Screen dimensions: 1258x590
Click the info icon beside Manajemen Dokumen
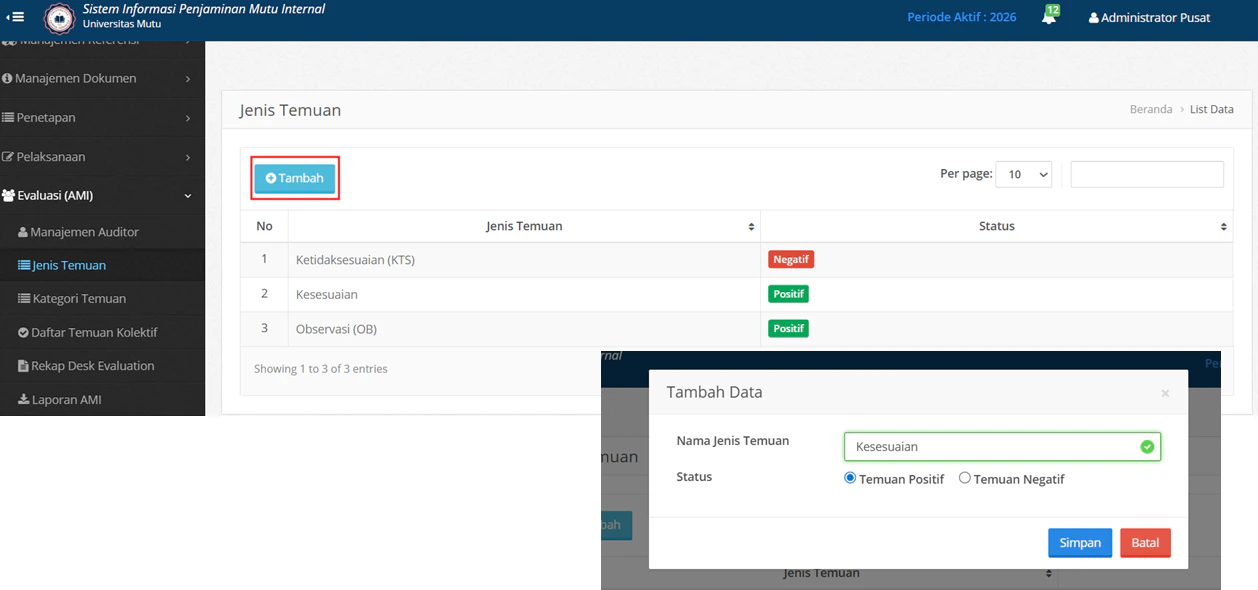(7, 78)
